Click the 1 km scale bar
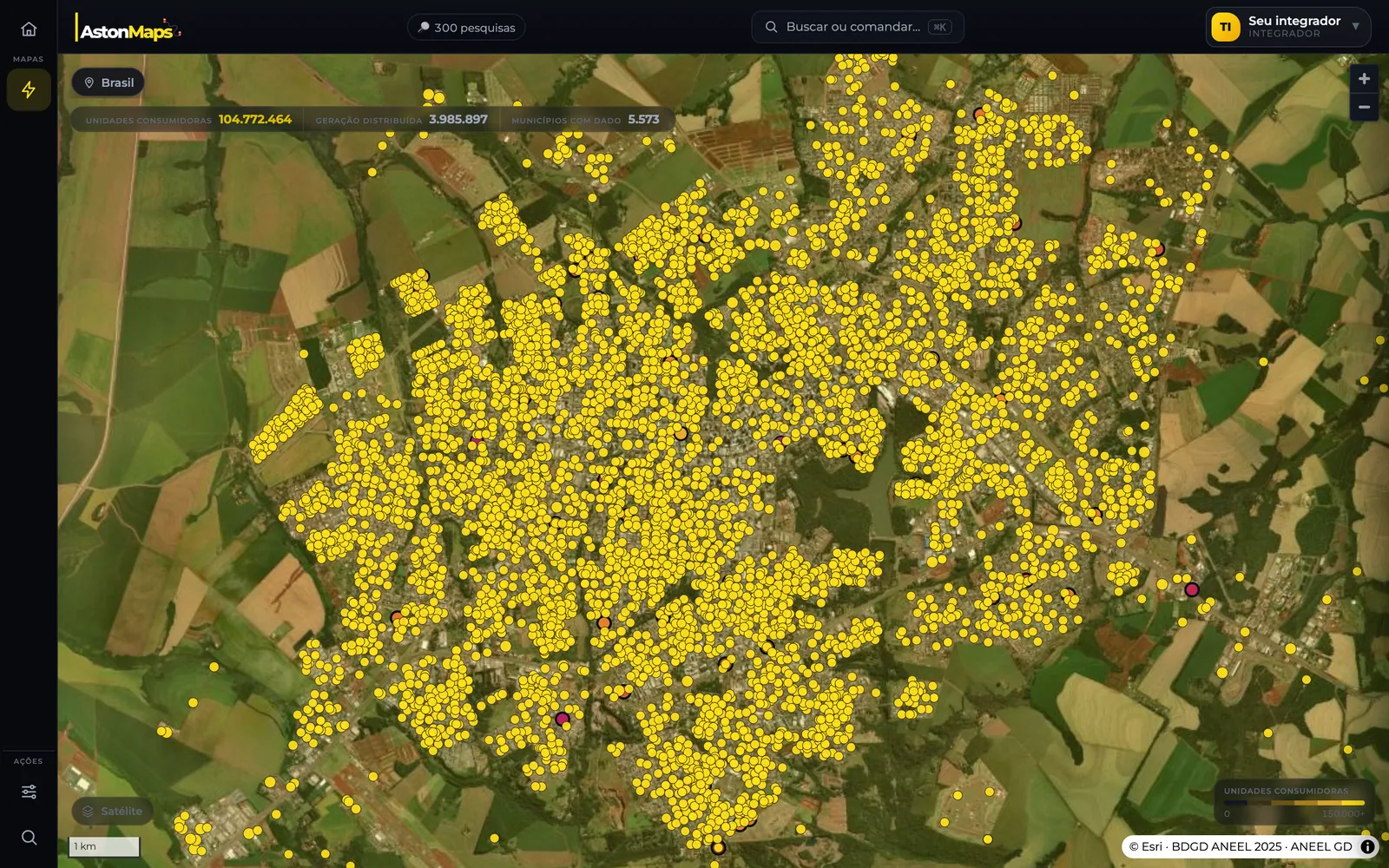 click(x=104, y=846)
